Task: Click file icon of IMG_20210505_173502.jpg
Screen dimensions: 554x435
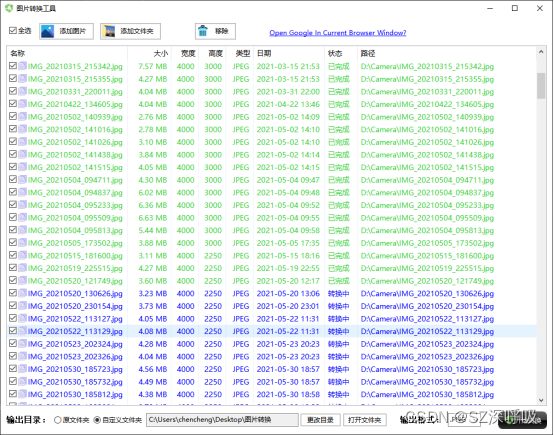Action: pyautogui.click(x=23, y=243)
